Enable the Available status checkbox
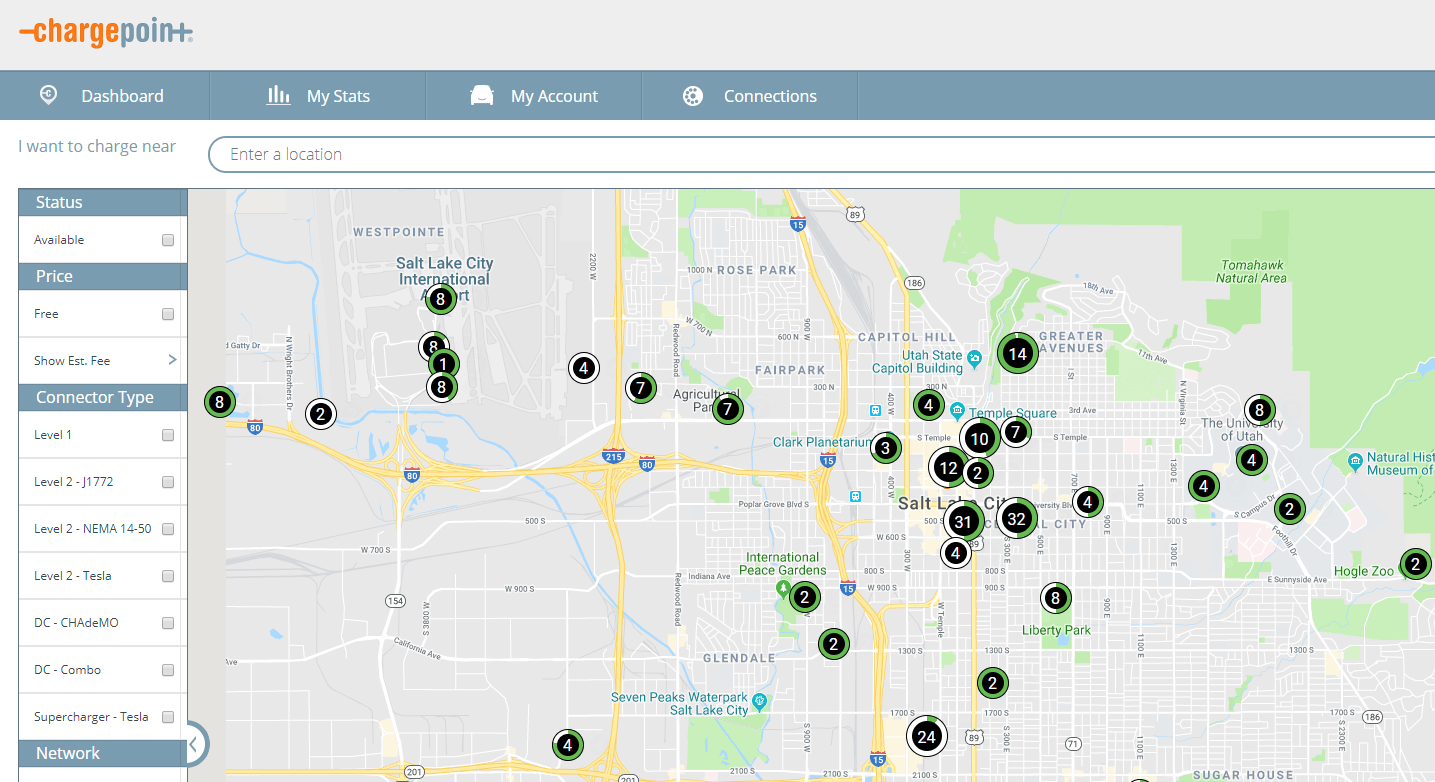1435x782 pixels. click(x=168, y=240)
